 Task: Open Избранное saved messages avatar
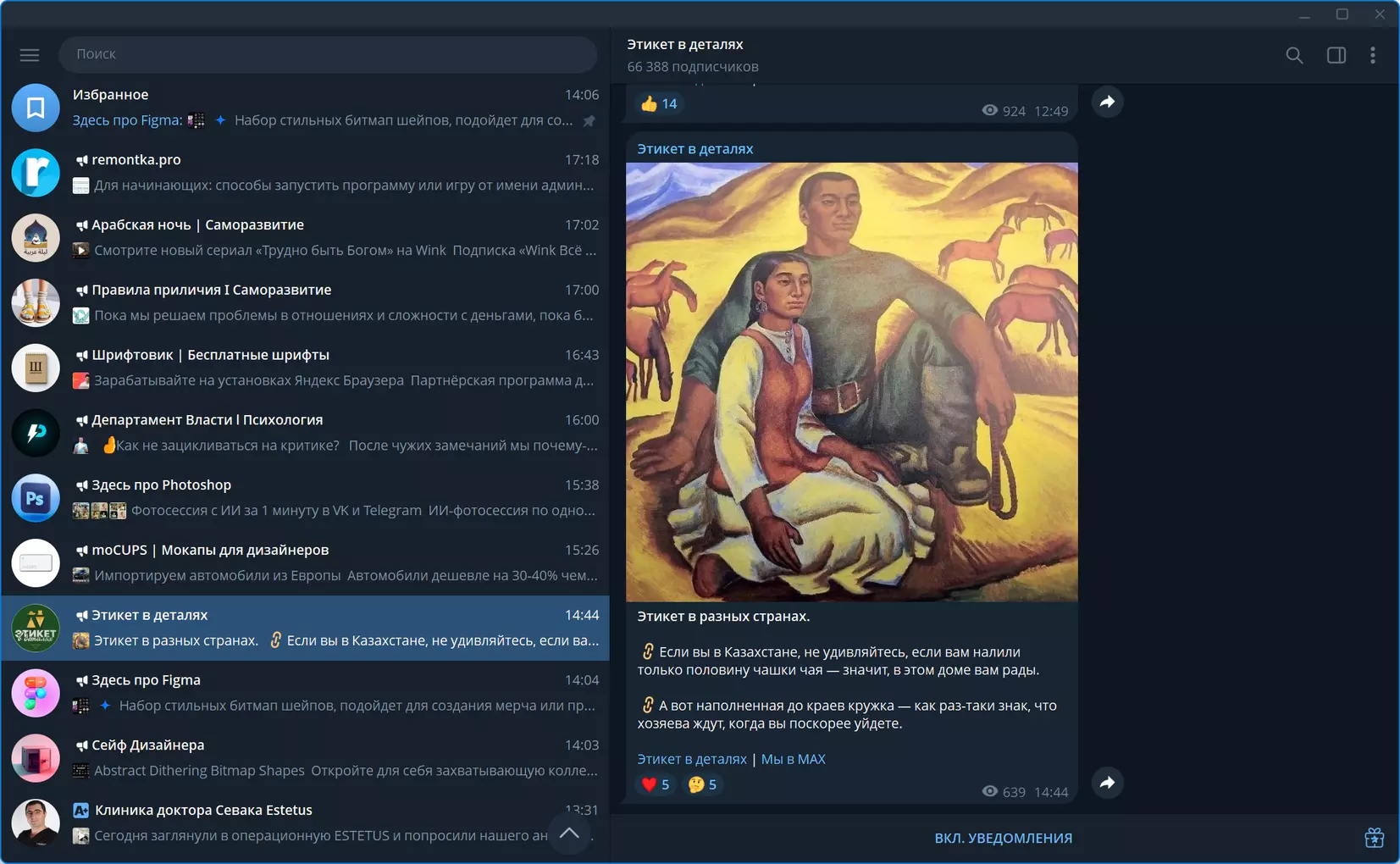tap(36, 108)
